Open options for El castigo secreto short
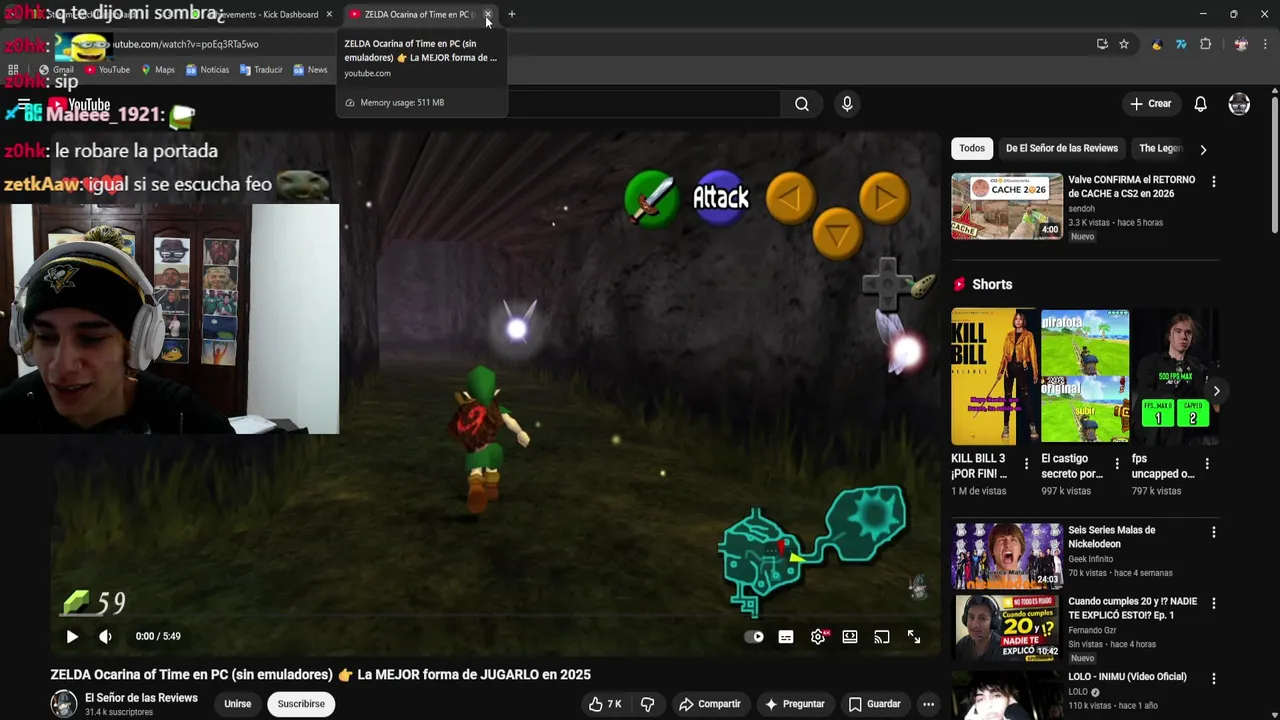Screen dimensions: 1280x720 click(x=1116, y=464)
